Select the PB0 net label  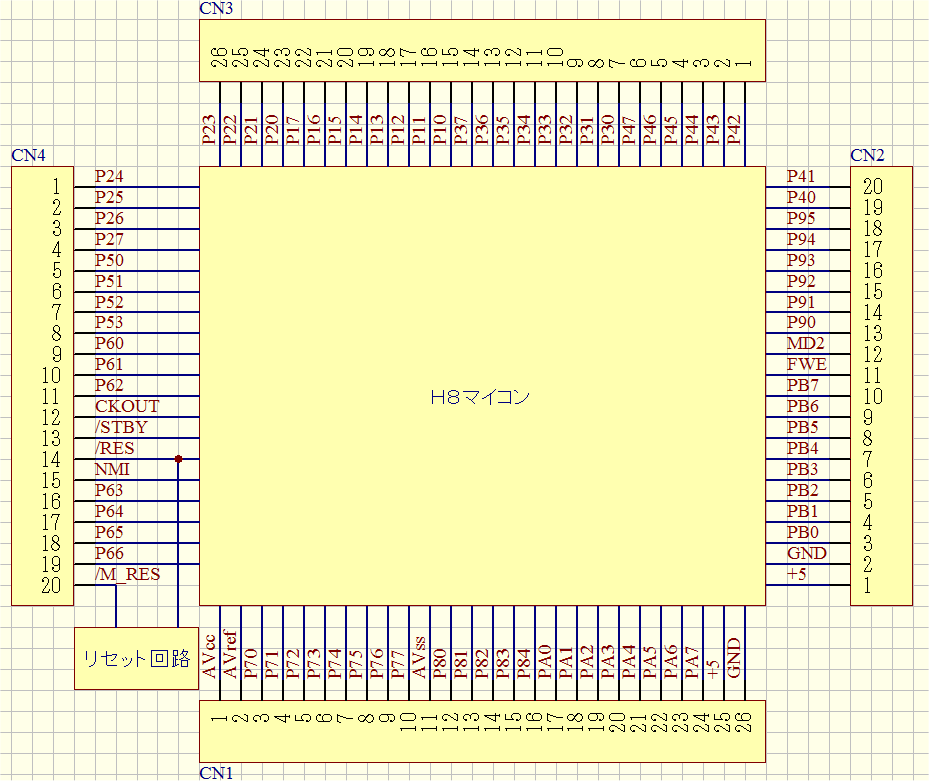[x=802, y=532]
